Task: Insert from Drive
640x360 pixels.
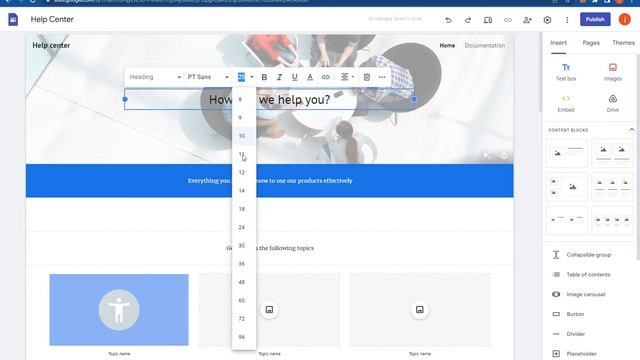Action: [x=613, y=104]
